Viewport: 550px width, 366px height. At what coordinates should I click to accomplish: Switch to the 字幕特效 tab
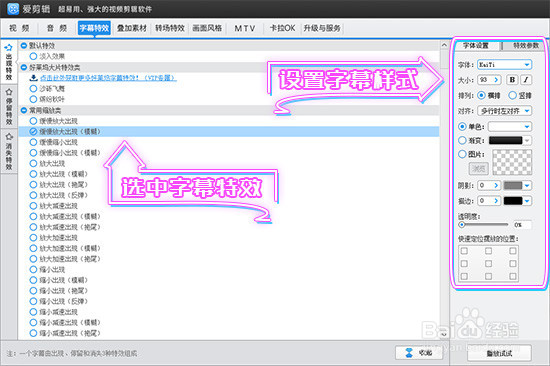[x=94, y=28]
